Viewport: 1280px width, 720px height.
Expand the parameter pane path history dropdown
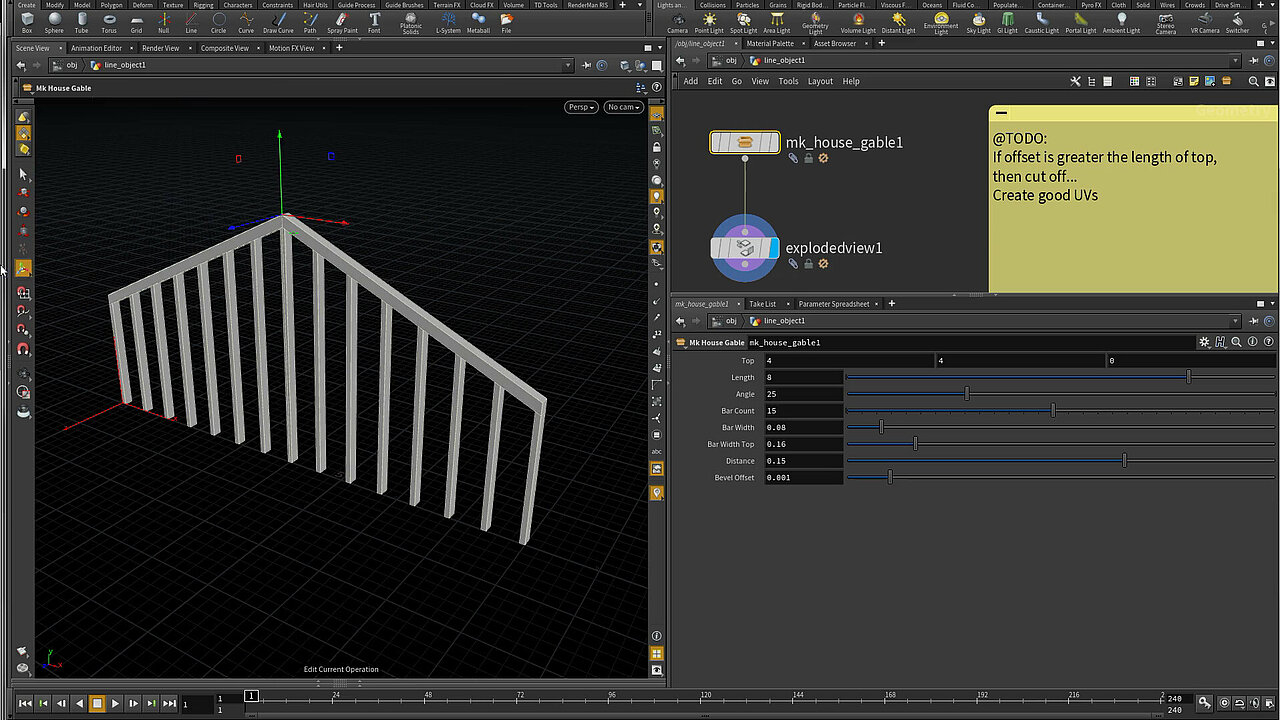click(1236, 321)
